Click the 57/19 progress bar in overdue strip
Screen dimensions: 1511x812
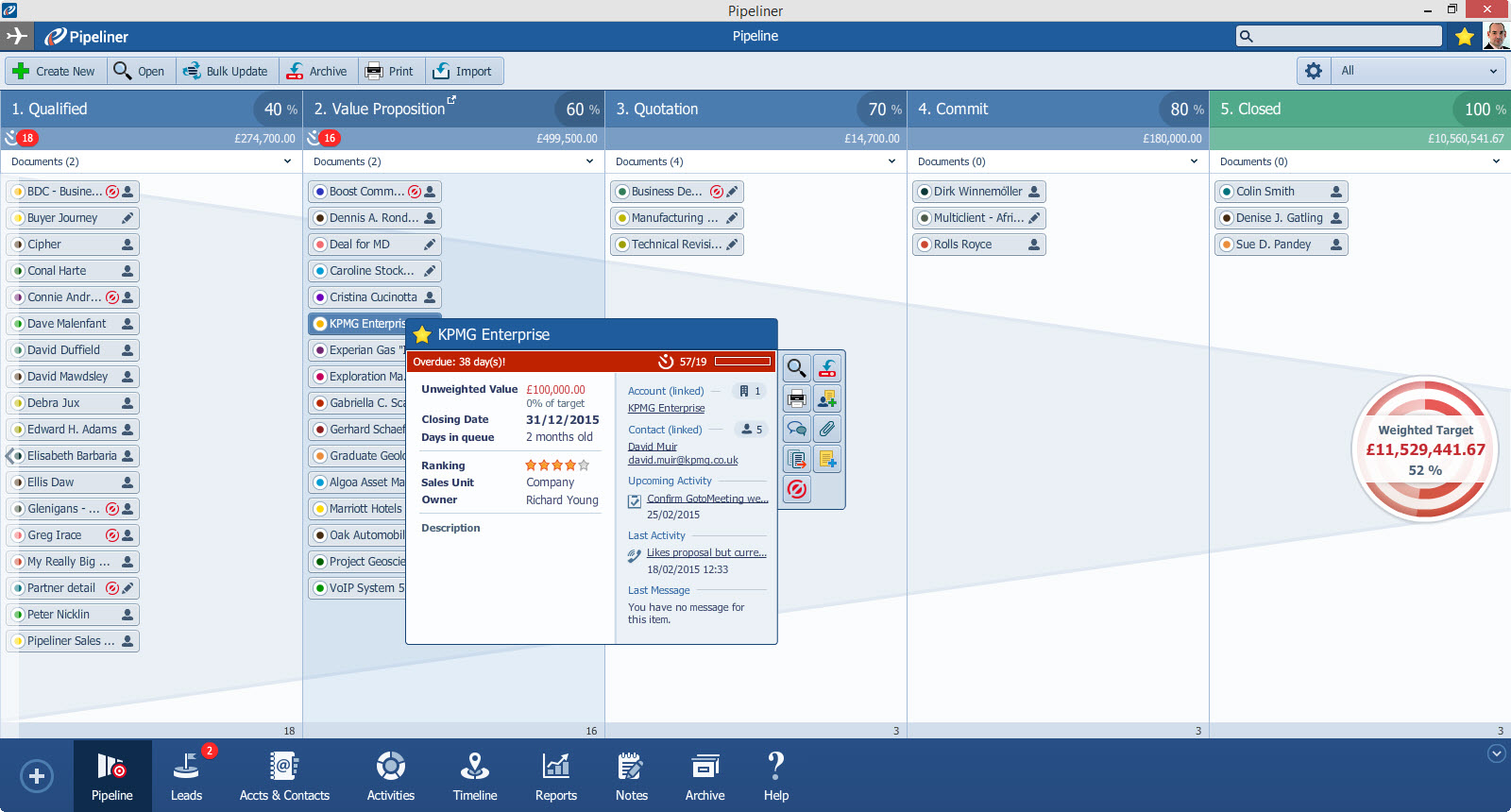(743, 362)
